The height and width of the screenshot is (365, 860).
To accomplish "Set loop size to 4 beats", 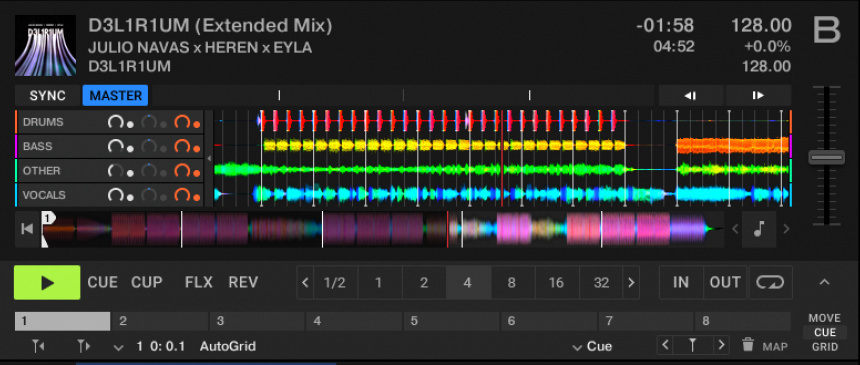I will (468, 283).
